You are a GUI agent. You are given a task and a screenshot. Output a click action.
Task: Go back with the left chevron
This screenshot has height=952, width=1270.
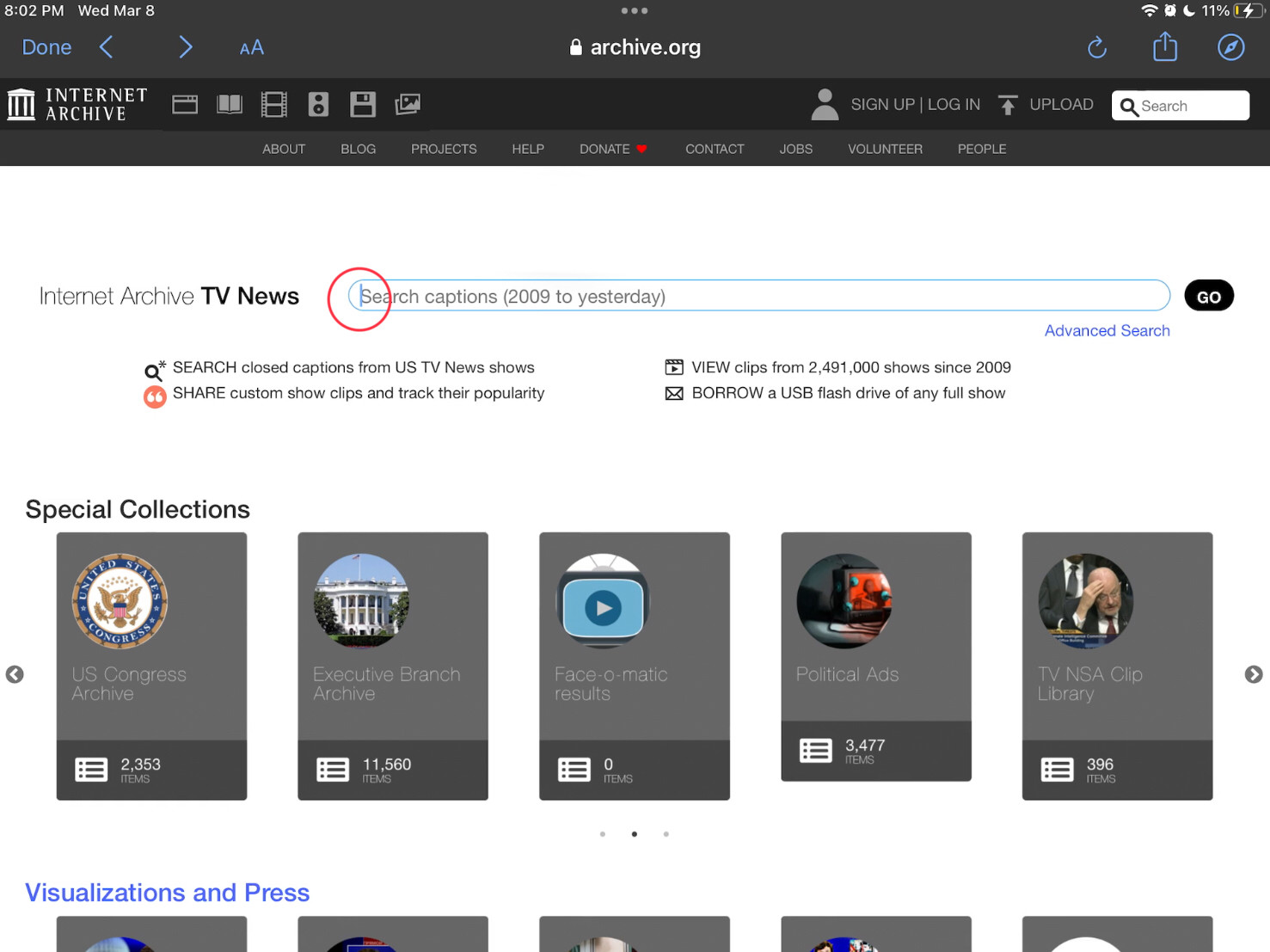107,47
